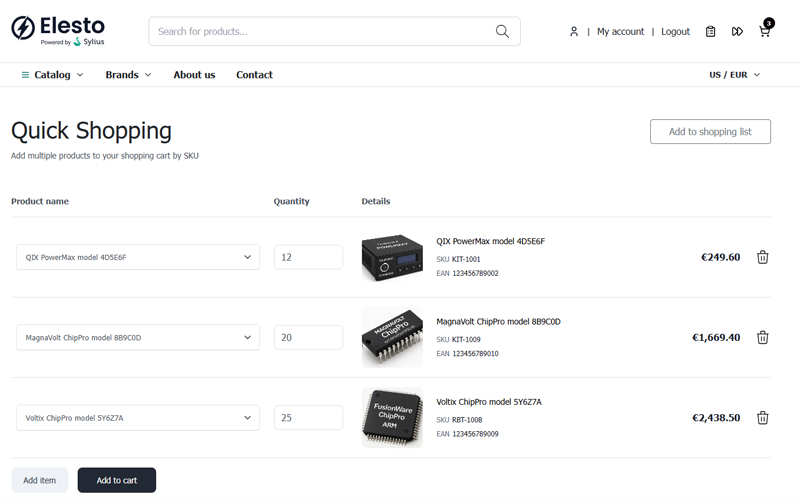The image size is (800, 503).
Task: Delete the Voltix ChipPro row
Action: 762,418
